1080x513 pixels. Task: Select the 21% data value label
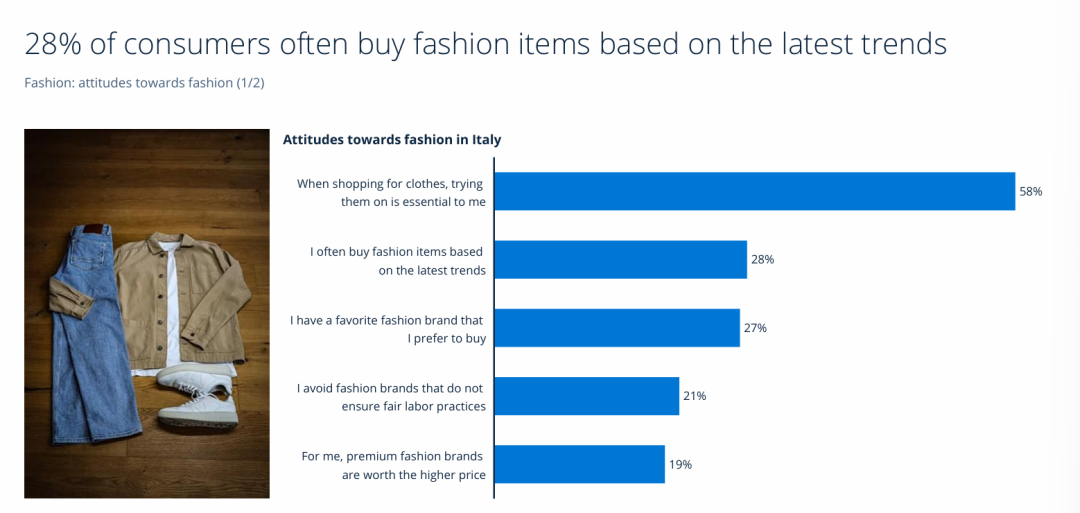tap(695, 396)
